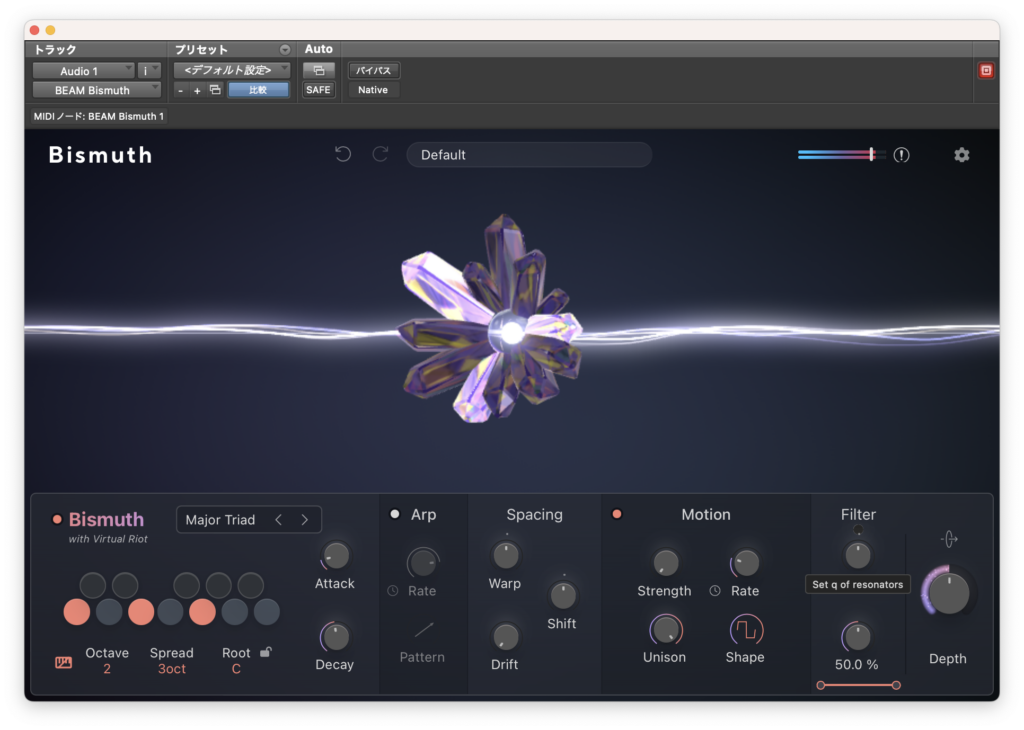
Task: Adjust the Strength knob
Action: 665,562
